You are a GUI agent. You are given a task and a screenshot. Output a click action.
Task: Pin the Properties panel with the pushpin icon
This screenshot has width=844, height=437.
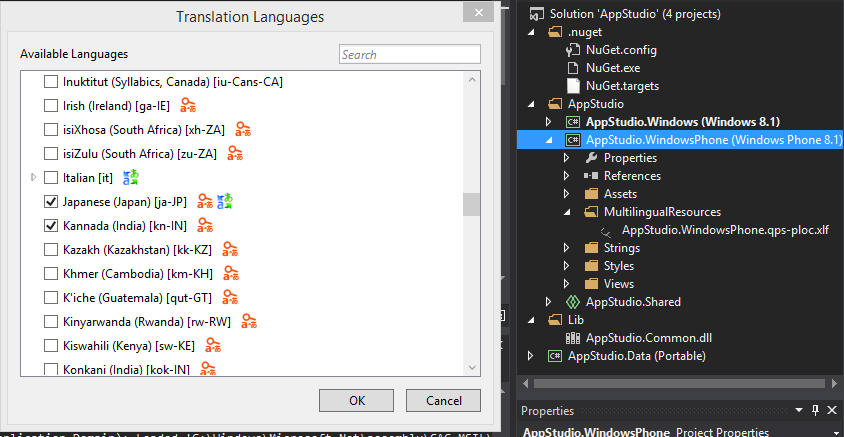(x=815, y=411)
